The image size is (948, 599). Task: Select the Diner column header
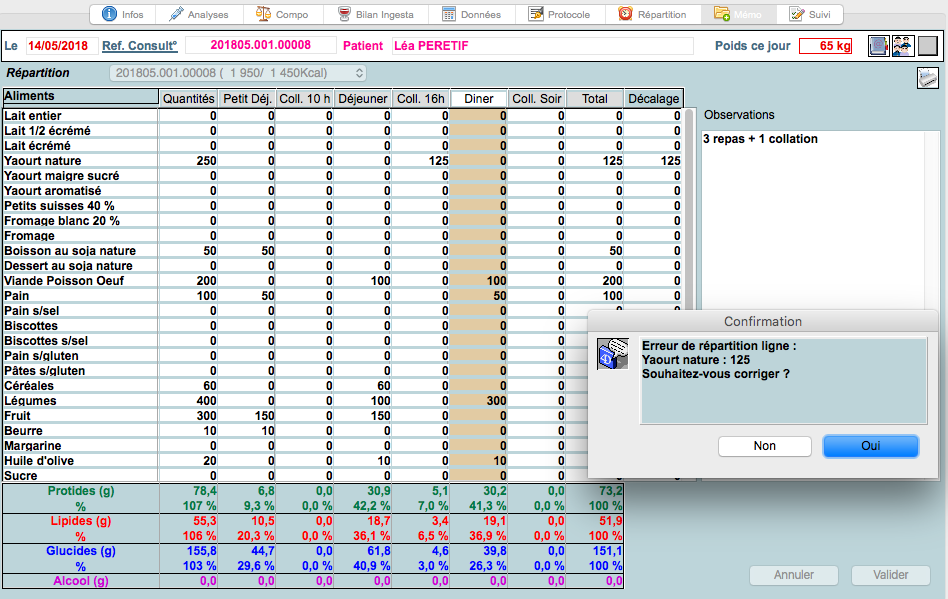click(x=479, y=99)
